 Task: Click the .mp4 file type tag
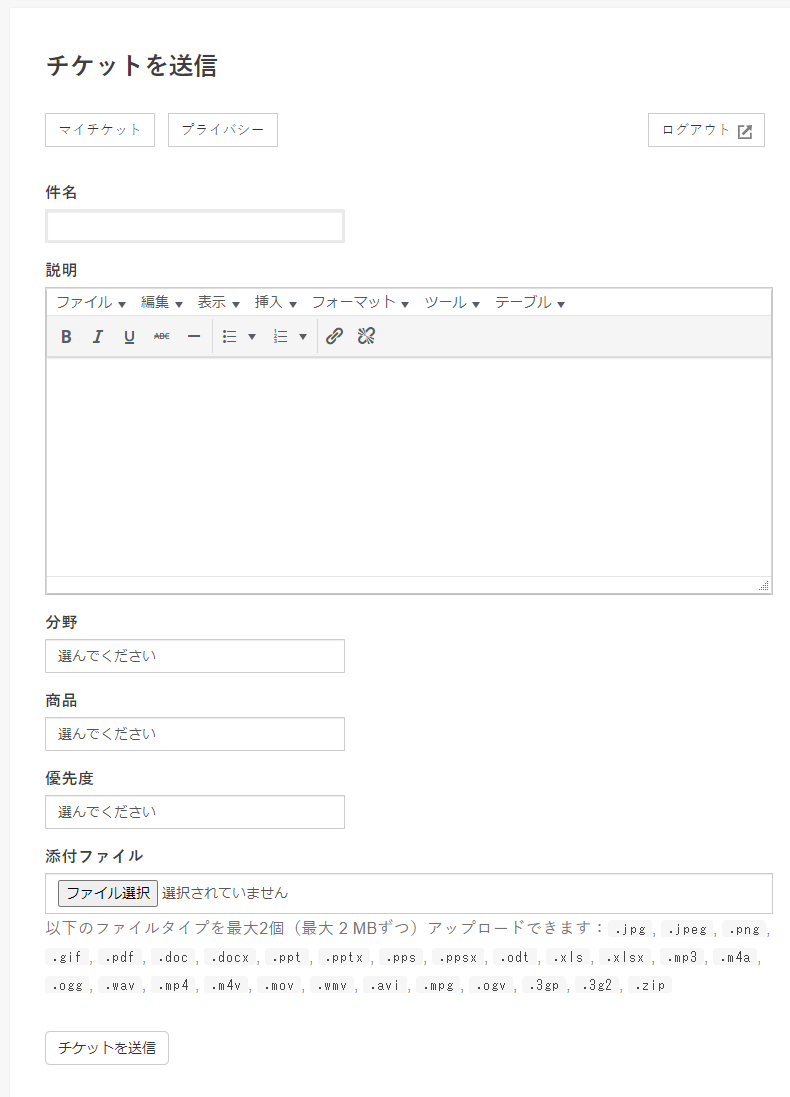173,985
